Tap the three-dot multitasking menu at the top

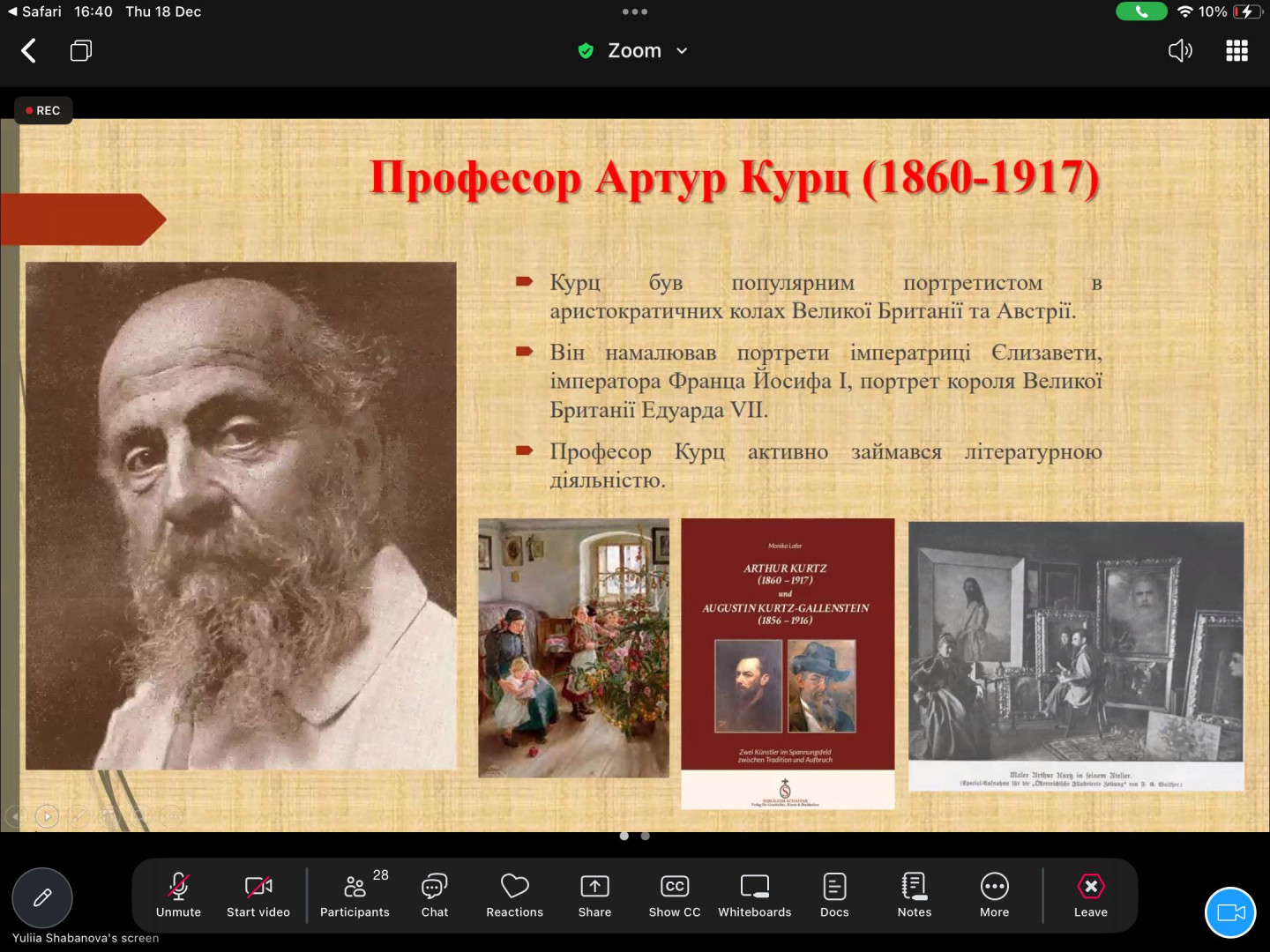tap(635, 12)
